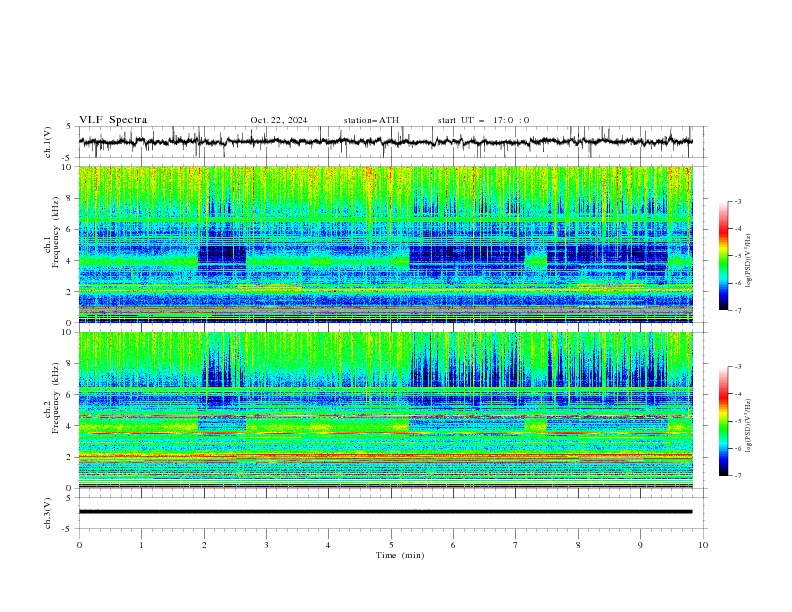Click the ch.1 spectrogram panel
The image size is (792, 612).
385,244
